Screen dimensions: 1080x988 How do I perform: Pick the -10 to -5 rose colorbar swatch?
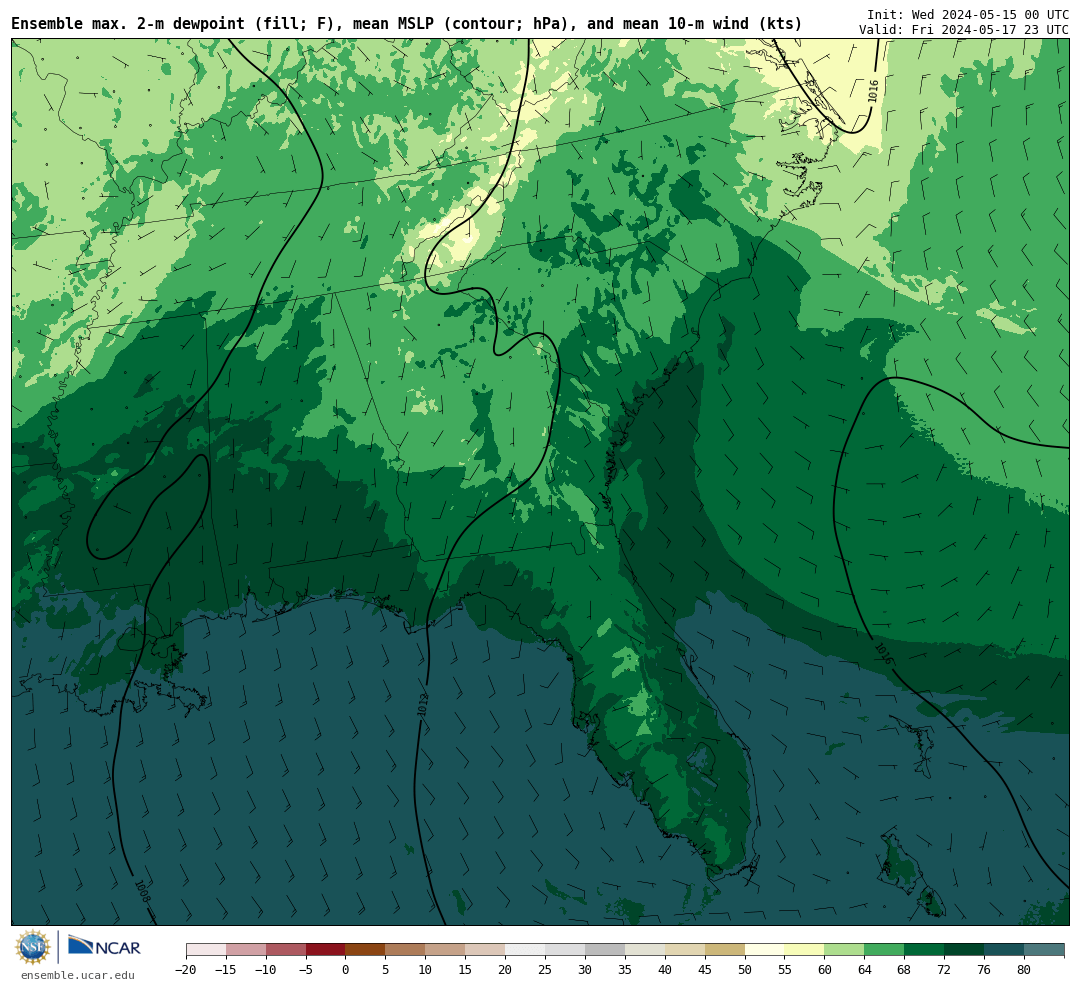(x=286, y=949)
